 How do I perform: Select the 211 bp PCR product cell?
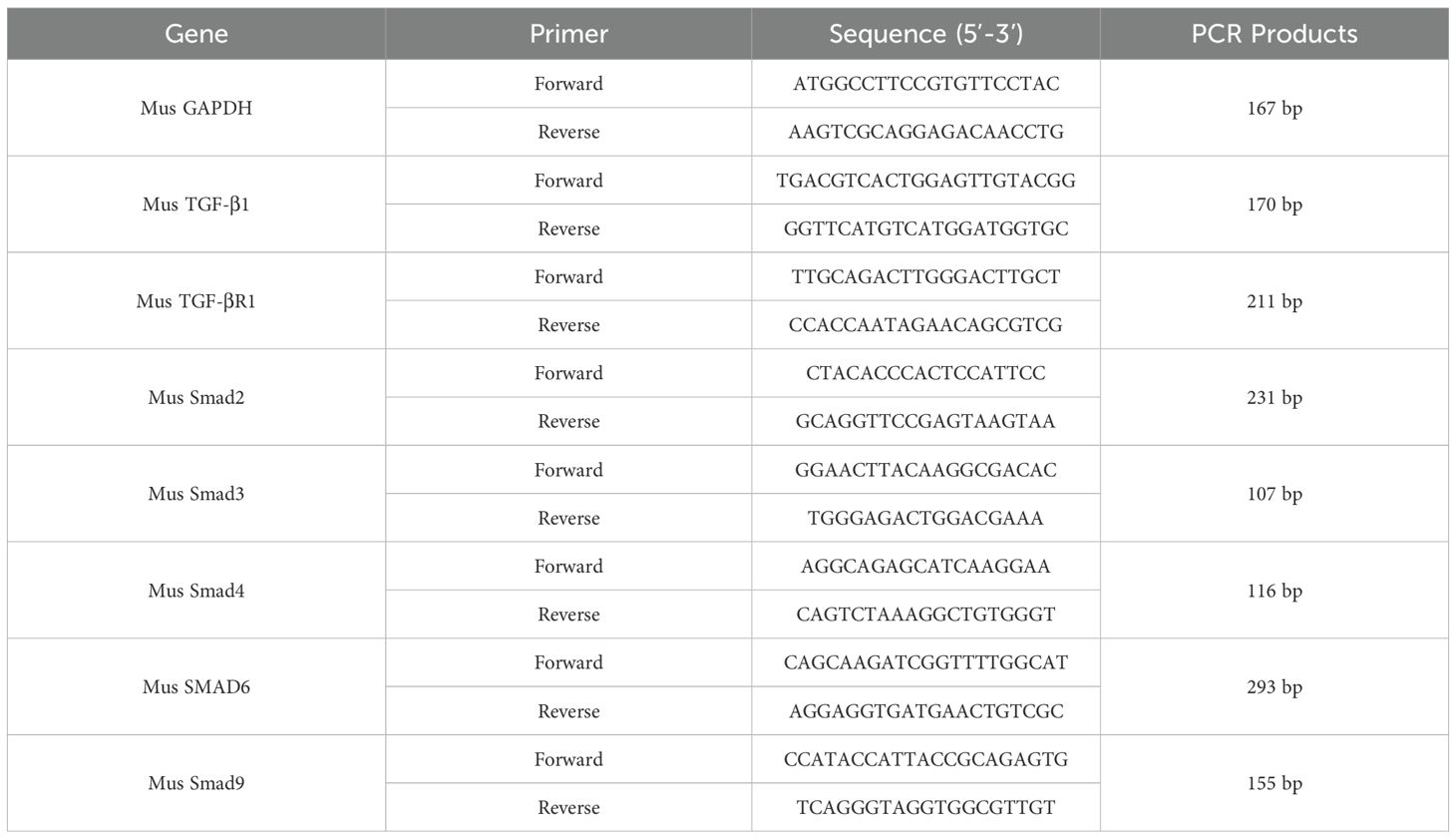(x=1274, y=301)
